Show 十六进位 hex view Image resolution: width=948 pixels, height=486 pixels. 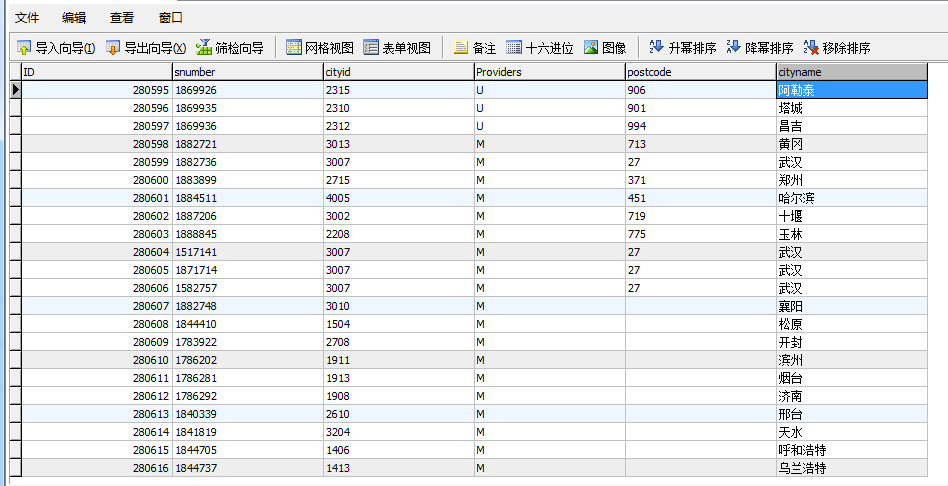pyautogui.click(x=540, y=48)
